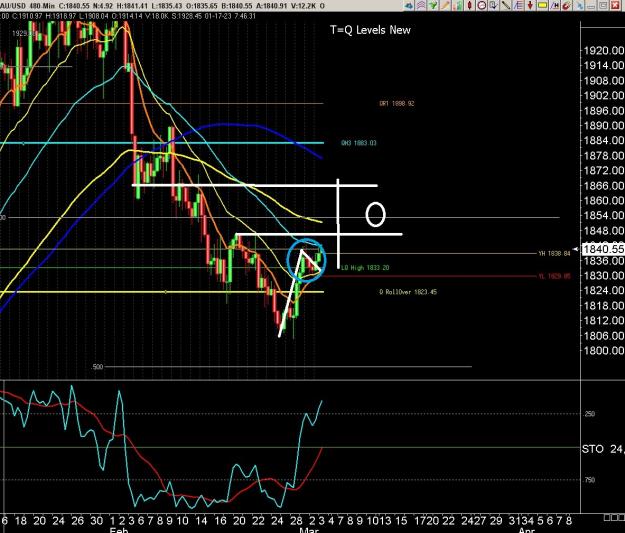Click the 'YH 1838.84' level label

554,254
